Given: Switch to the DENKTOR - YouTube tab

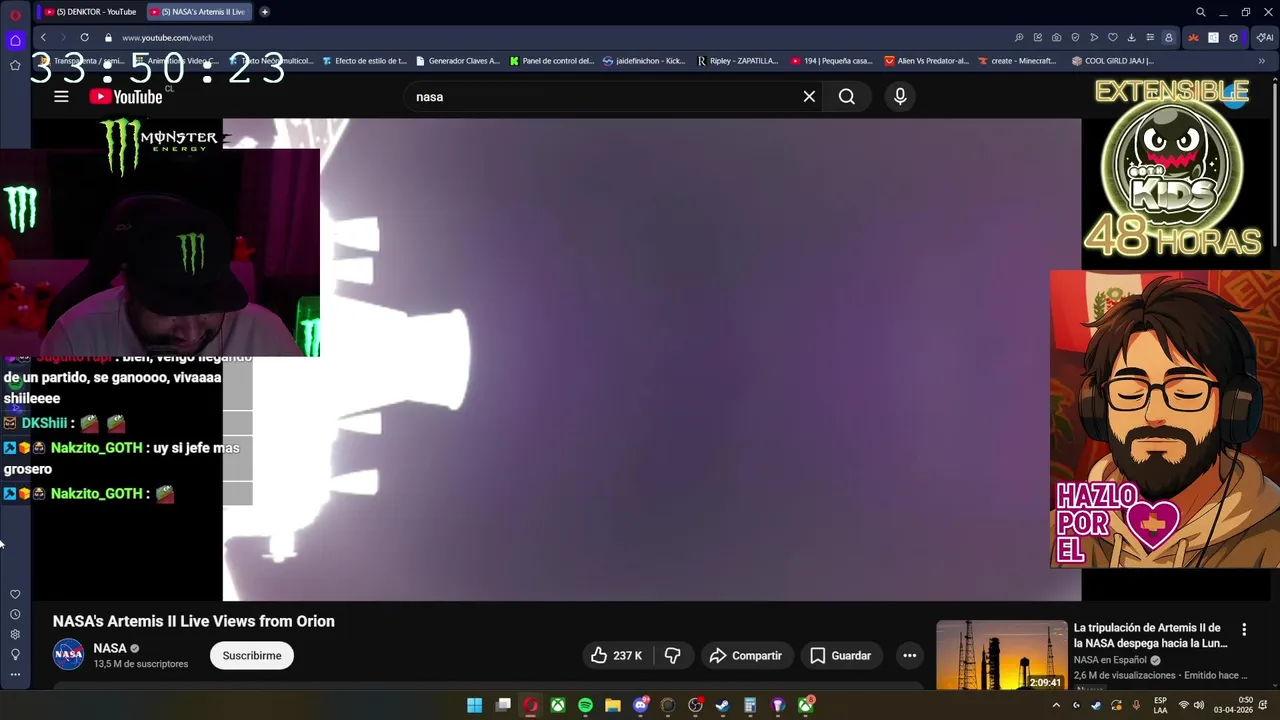Looking at the screenshot, I should pos(91,12).
